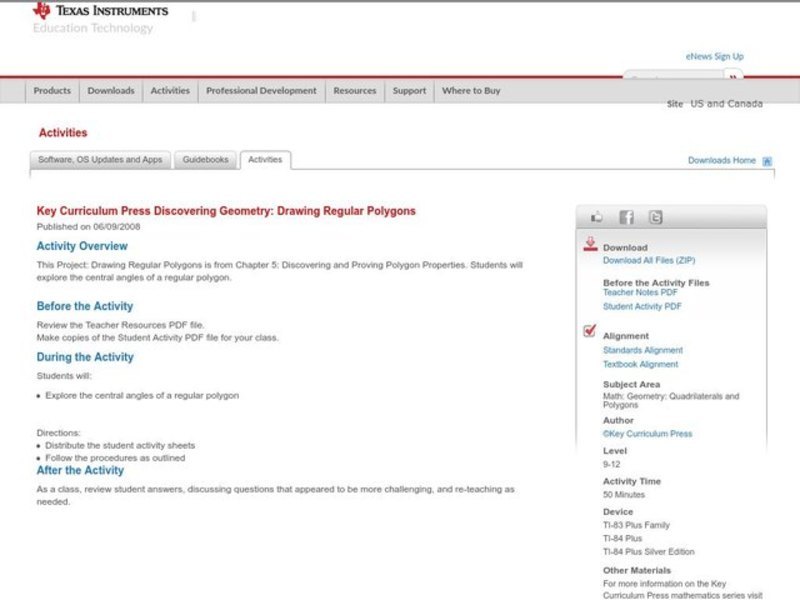This screenshot has height=600, width=800.
Task: Change site region from US and Canada
Action: (x=726, y=104)
